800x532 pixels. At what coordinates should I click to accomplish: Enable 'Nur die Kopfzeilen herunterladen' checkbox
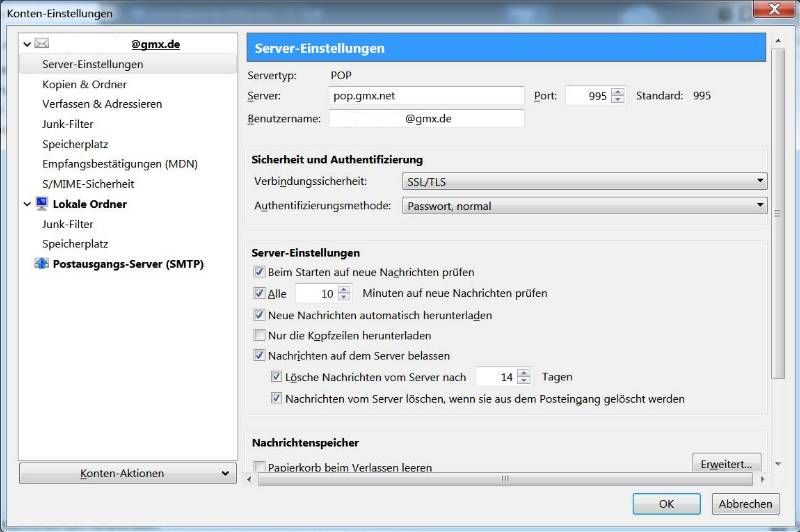260,336
